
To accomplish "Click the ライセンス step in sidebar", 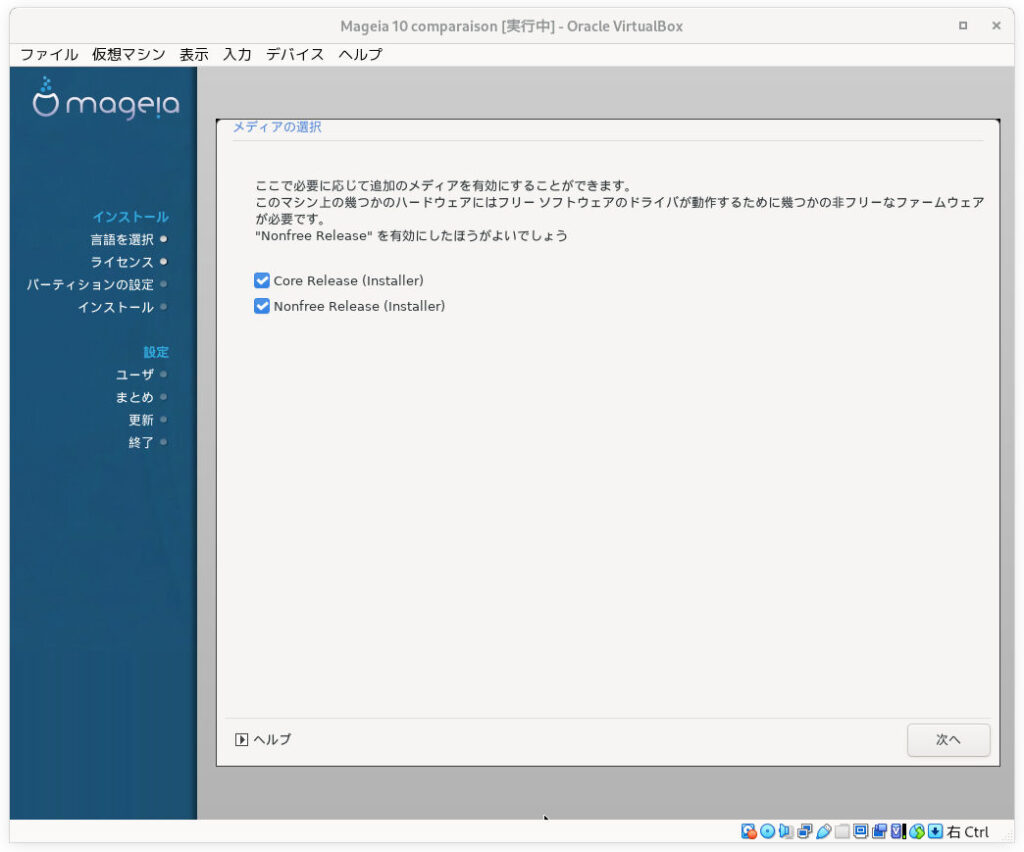I will point(122,262).
